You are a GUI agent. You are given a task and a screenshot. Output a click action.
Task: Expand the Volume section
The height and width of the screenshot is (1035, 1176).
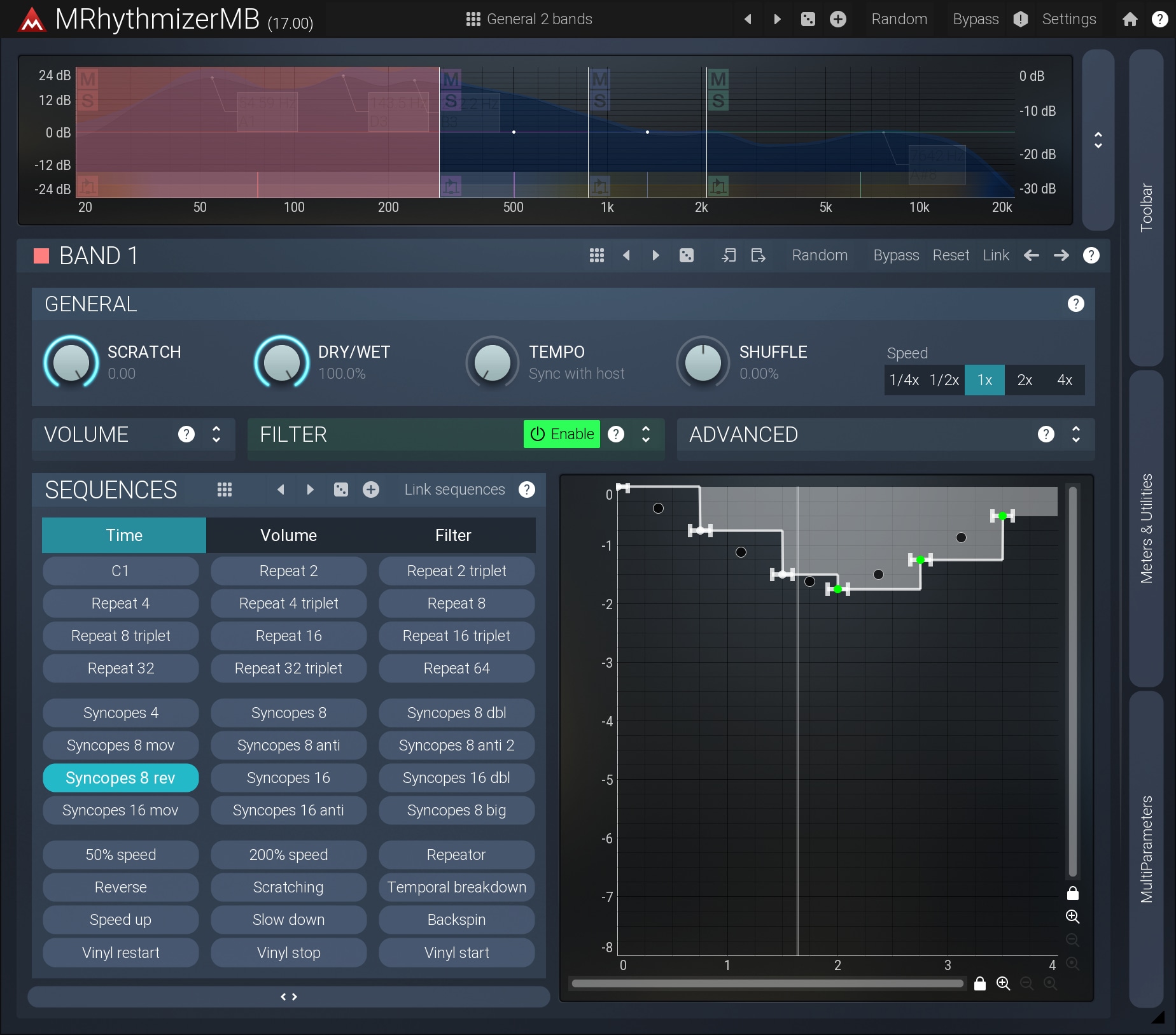(216, 434)
